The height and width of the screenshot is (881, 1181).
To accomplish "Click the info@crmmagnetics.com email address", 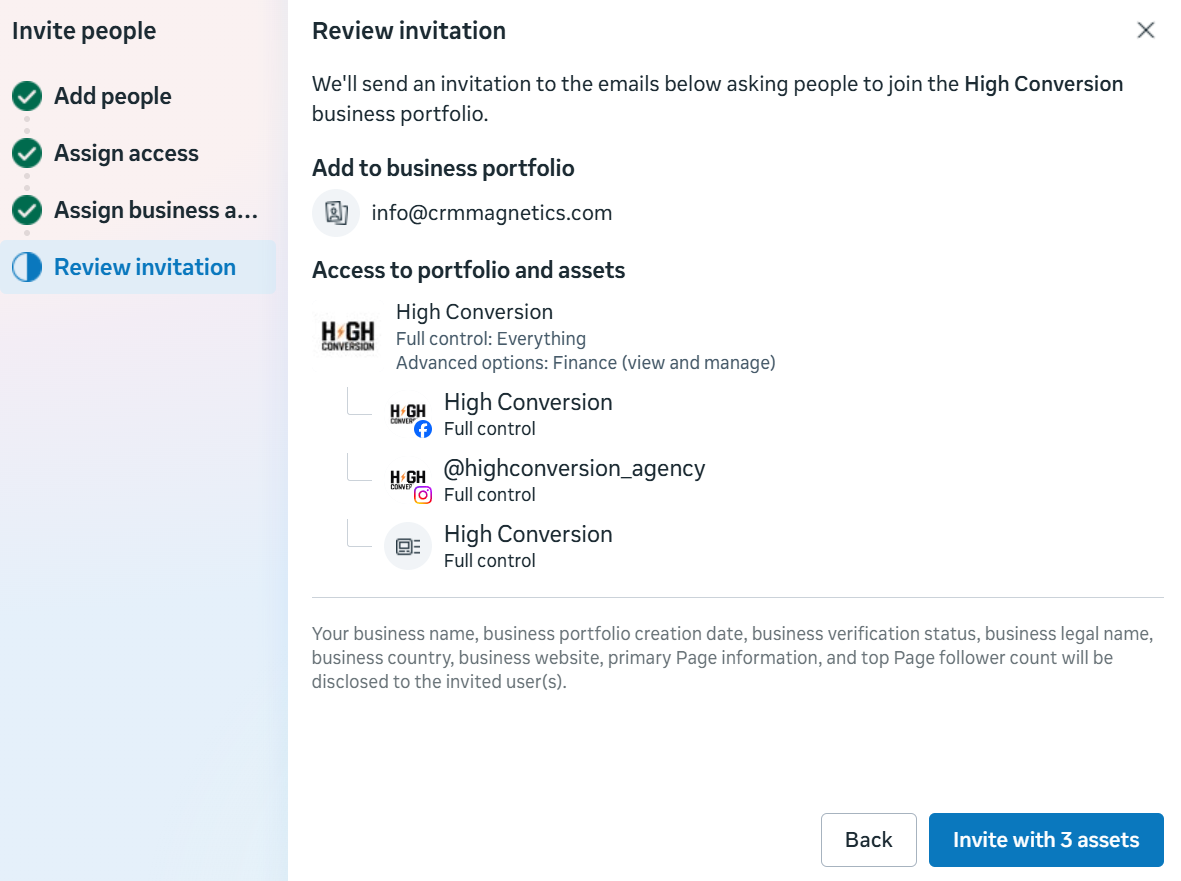I will (x=492, y=213).
